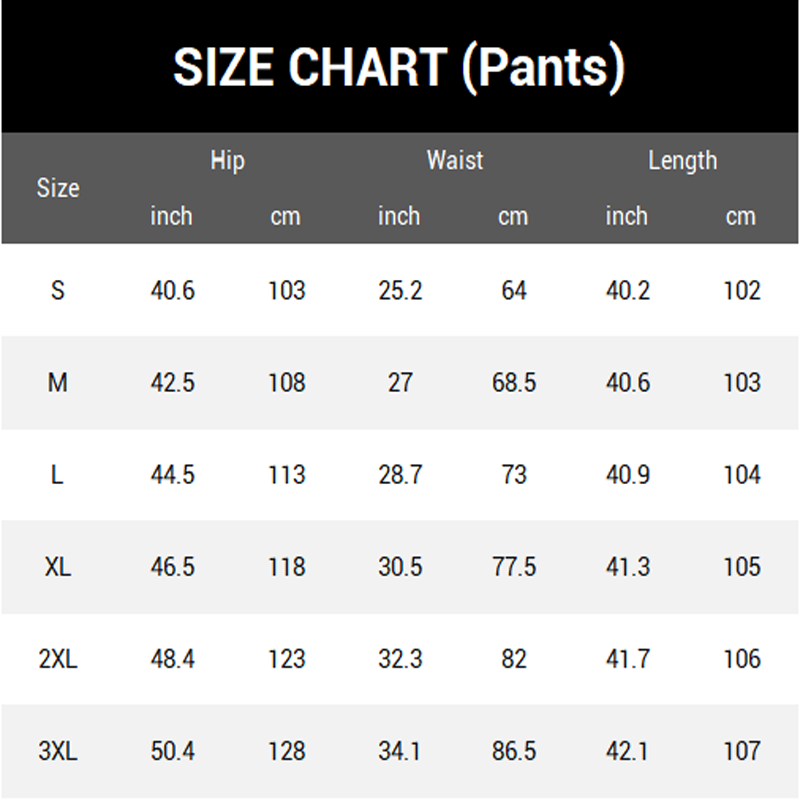Image resolution: width=800 pixels, height=800 pixels.
Task: Select the M size row label
Action: pos(58,383)
